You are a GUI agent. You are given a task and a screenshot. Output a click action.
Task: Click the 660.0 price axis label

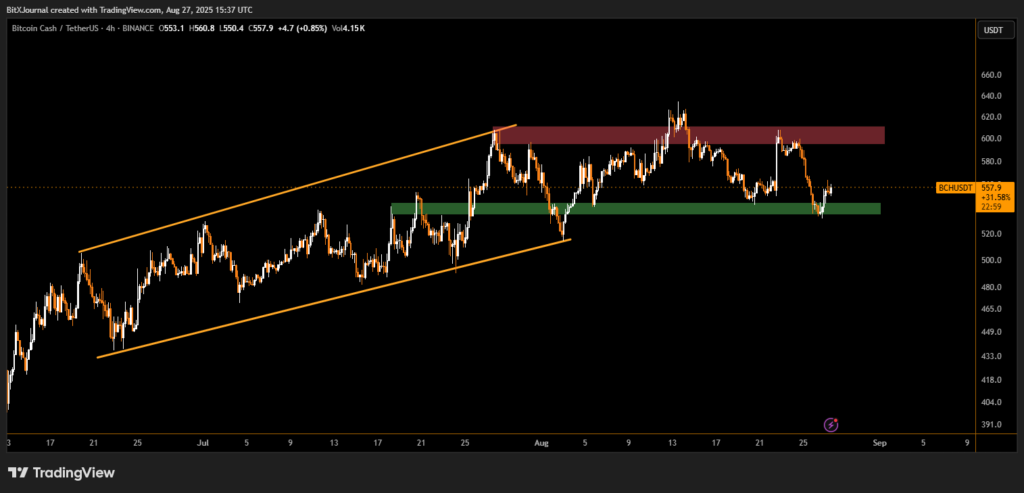click(x=992, y=75)
